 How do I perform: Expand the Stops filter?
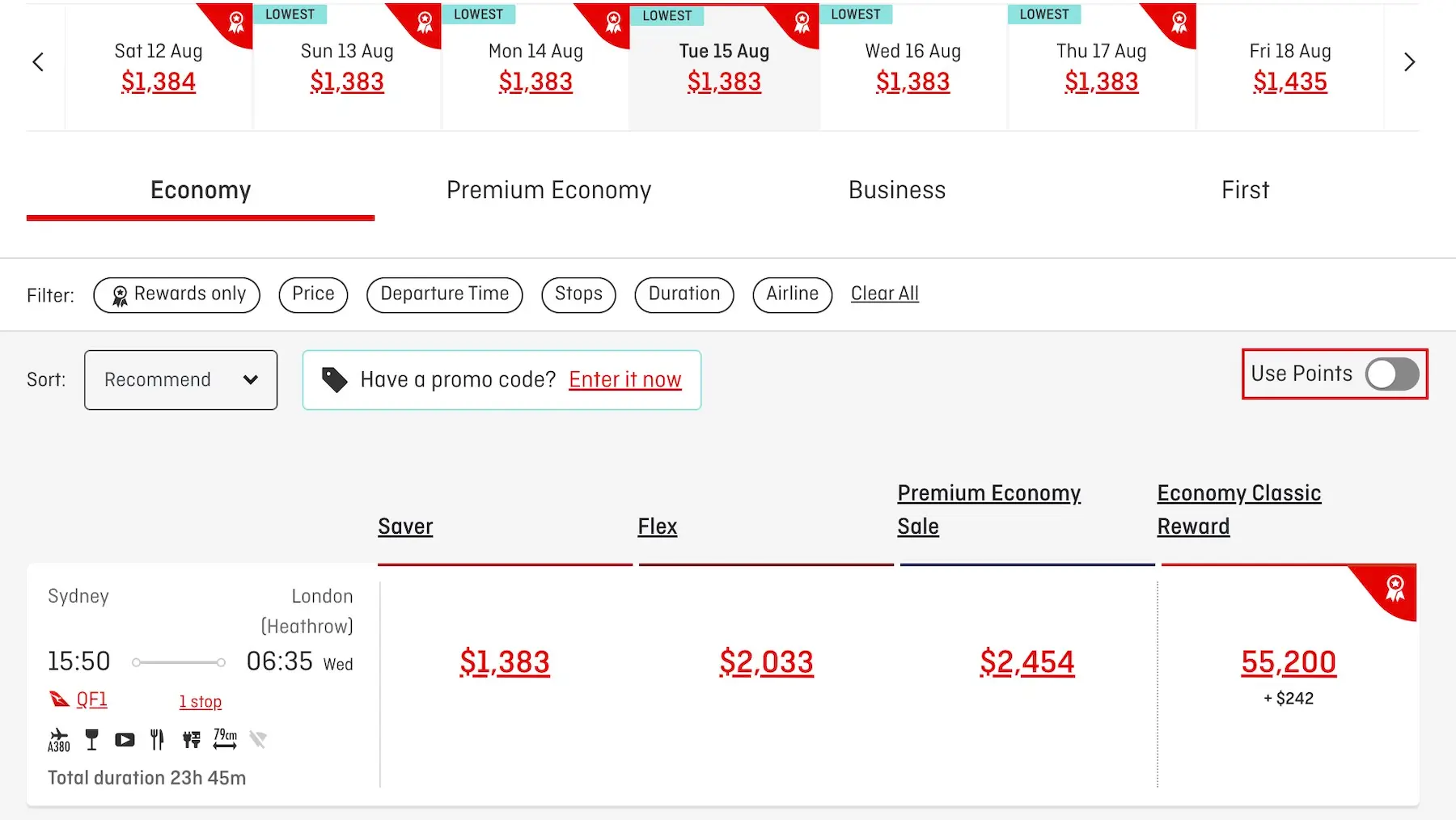578,294
